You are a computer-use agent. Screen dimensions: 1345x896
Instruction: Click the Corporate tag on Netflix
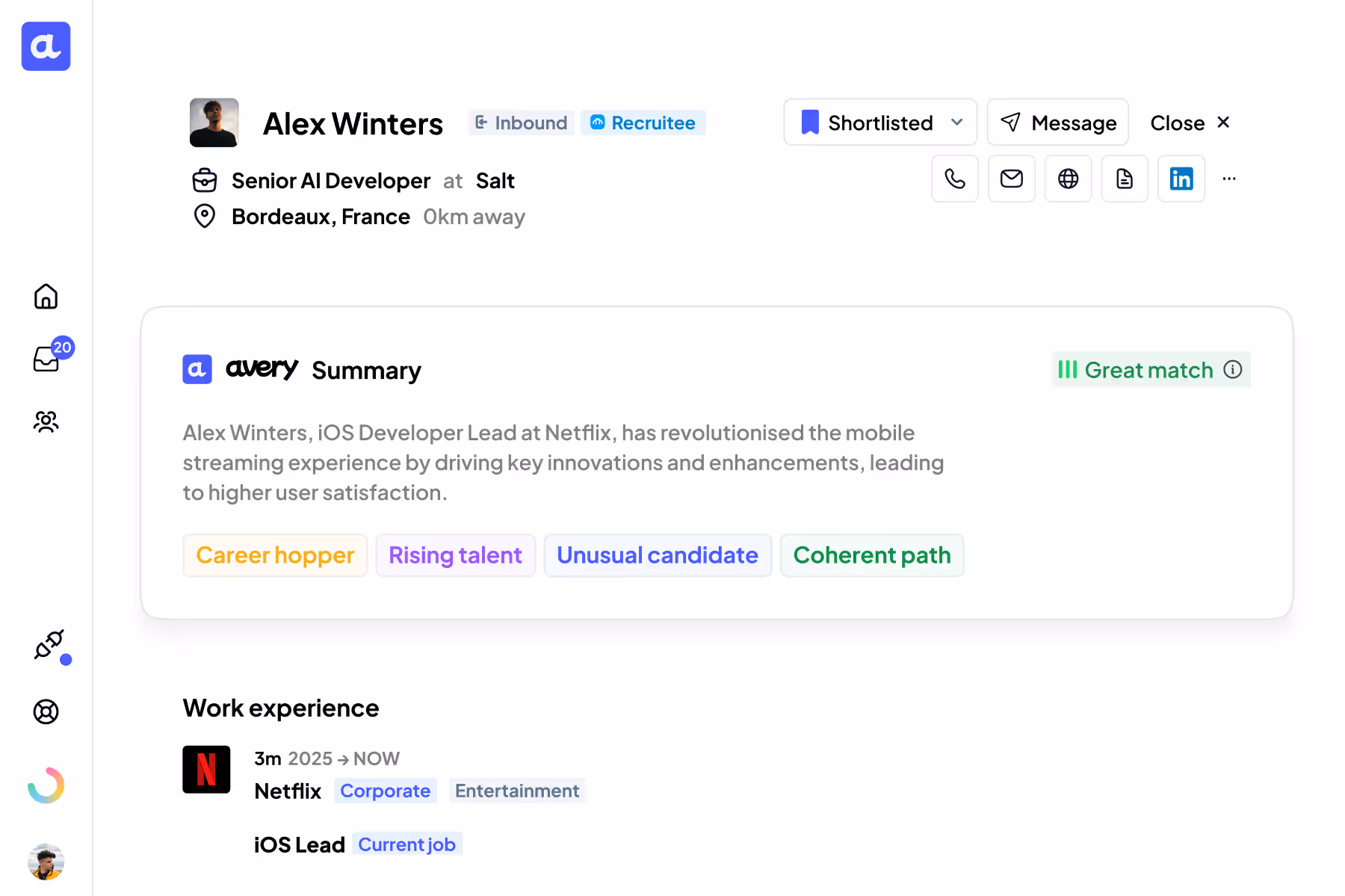tap(386, 791)
